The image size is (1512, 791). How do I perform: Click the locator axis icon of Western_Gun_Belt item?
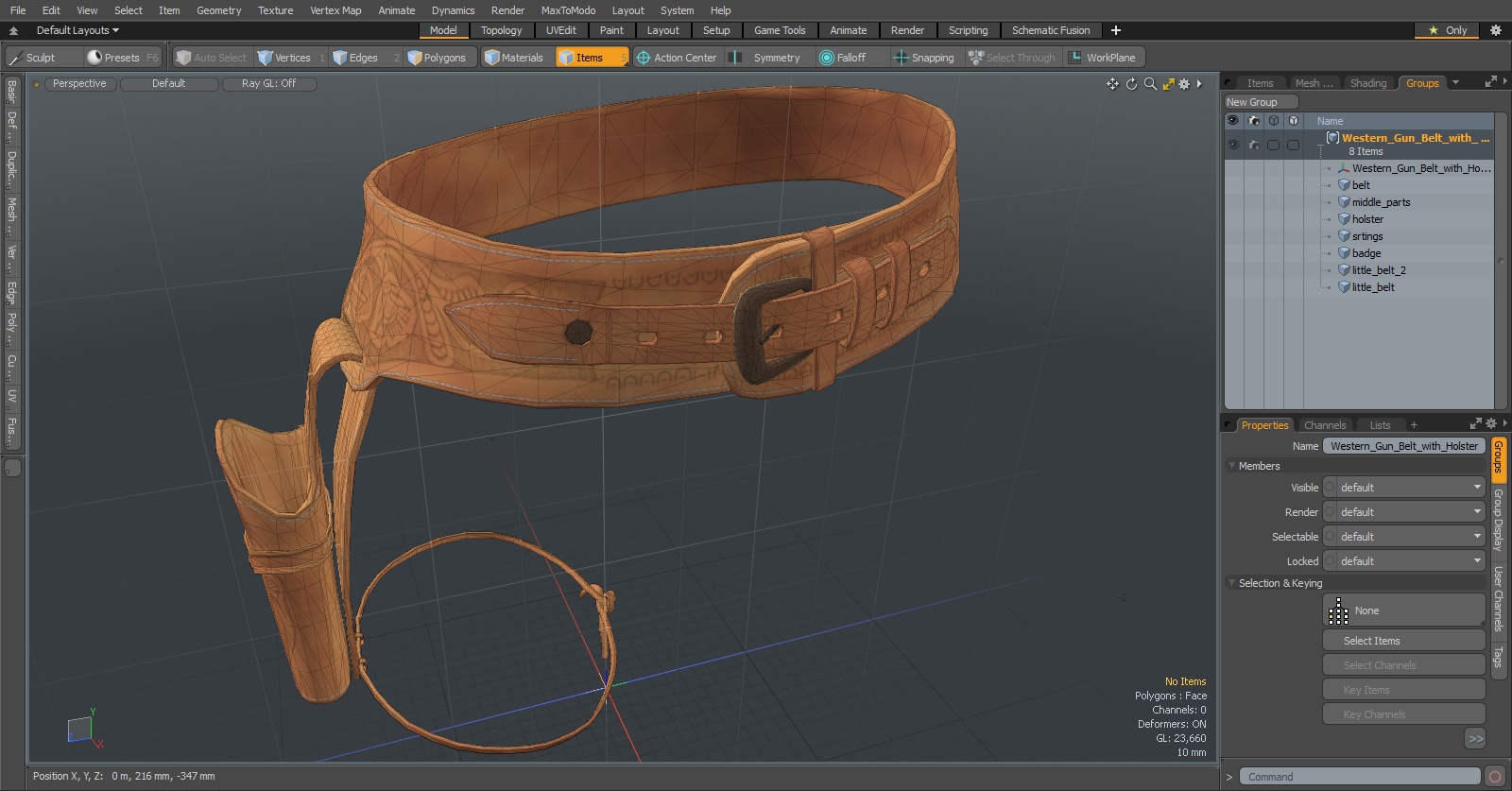click(x=1344, y=168)
